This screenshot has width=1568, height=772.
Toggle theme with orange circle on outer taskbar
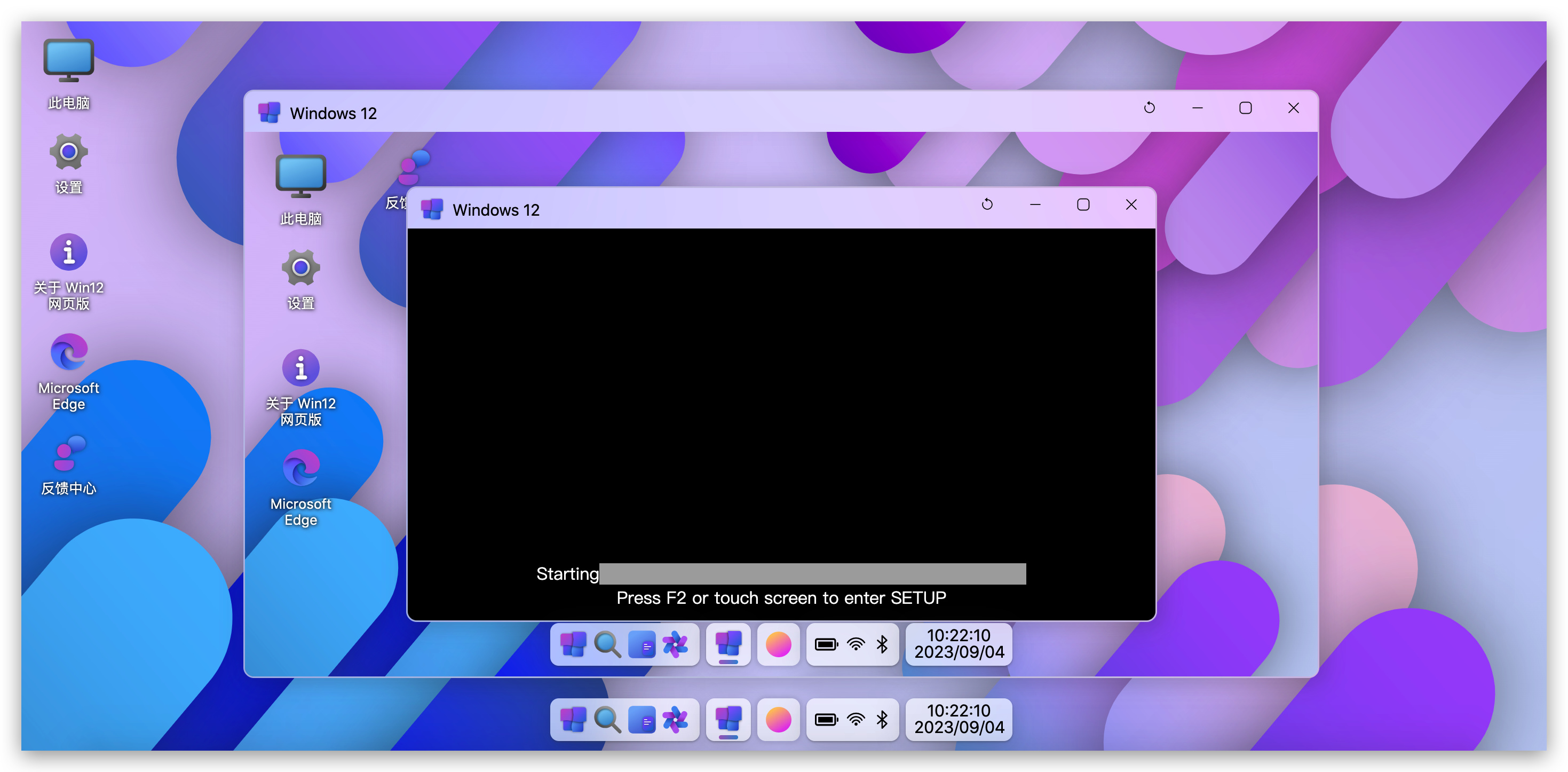click(x=778, y=720)
